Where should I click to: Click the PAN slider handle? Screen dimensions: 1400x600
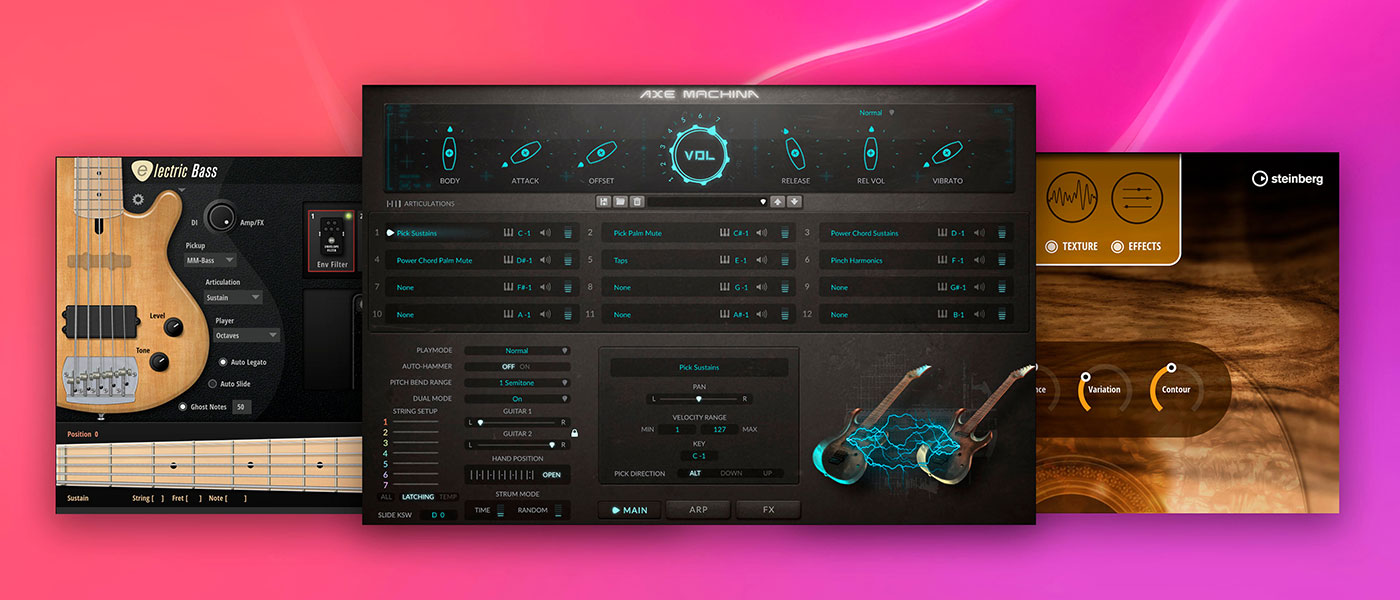[698, 399]
